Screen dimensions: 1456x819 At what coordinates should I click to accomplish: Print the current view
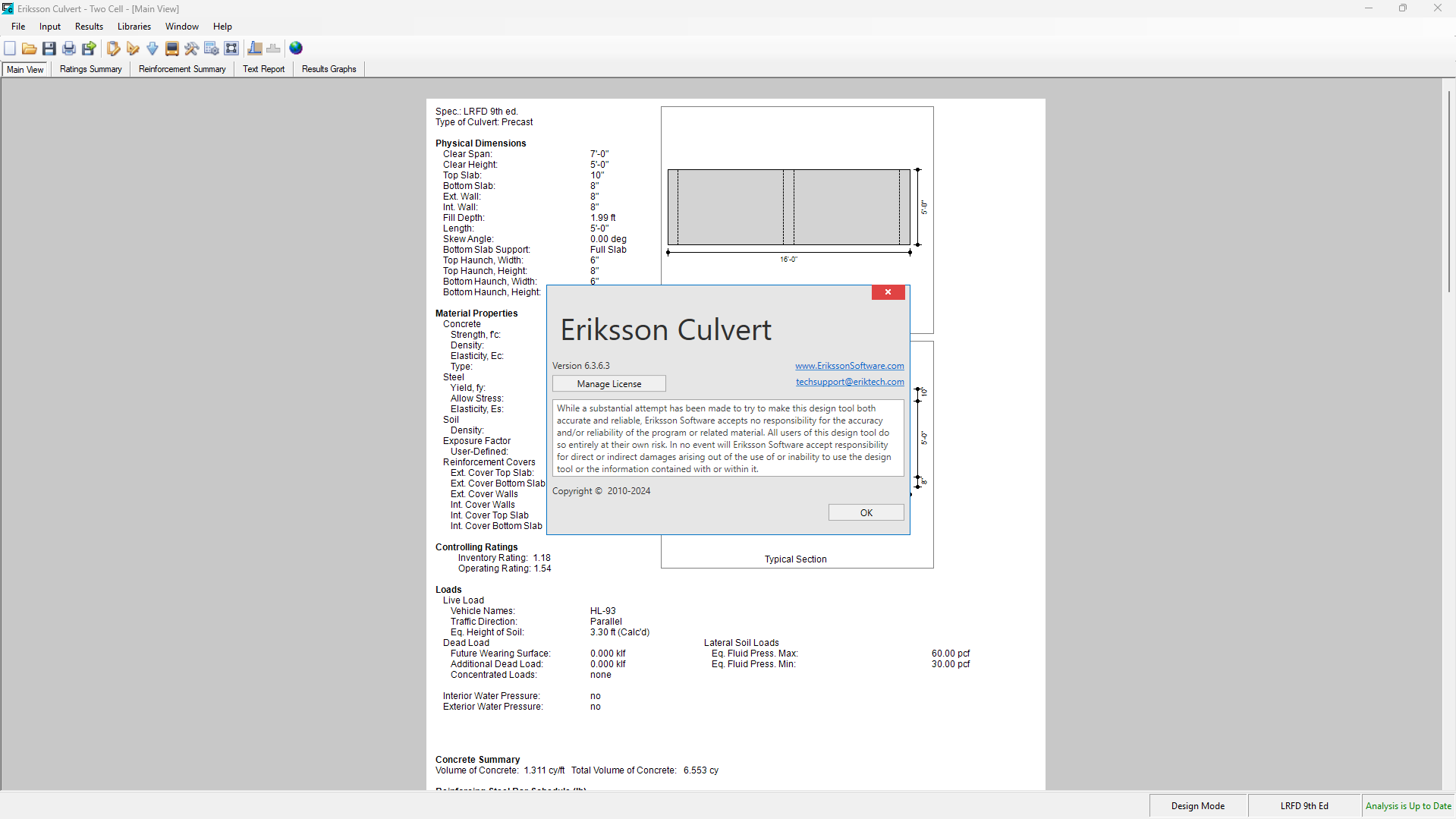[69, 49]
